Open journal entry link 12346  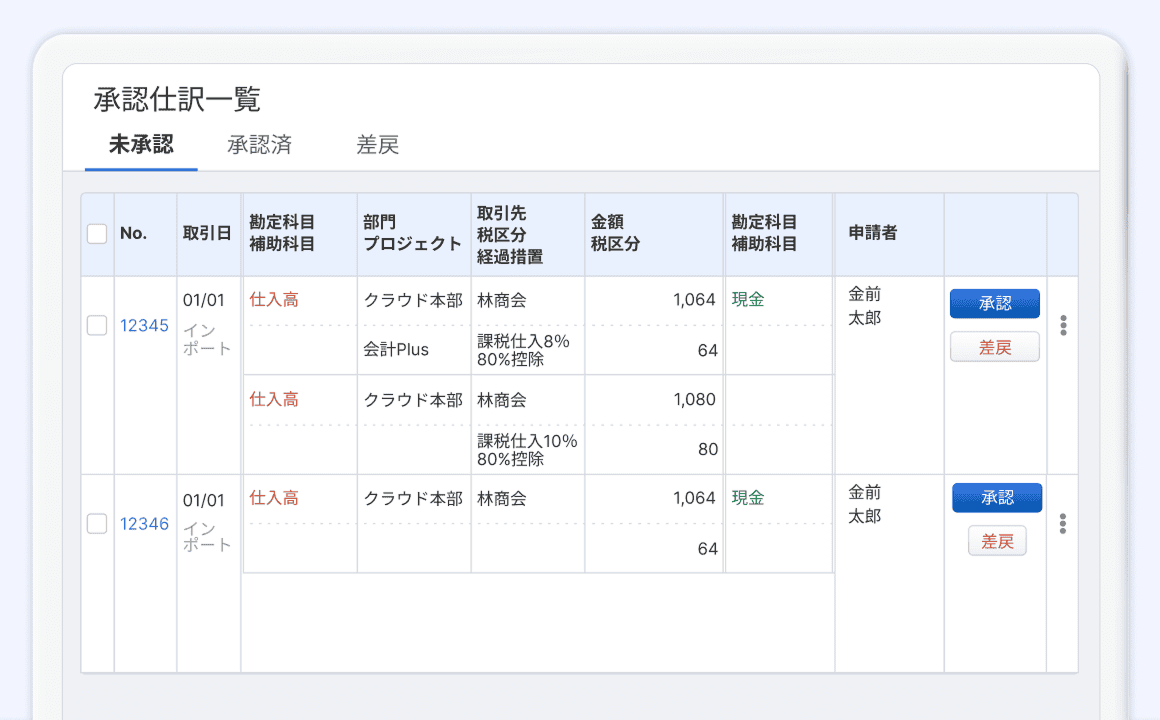(144, 523)
